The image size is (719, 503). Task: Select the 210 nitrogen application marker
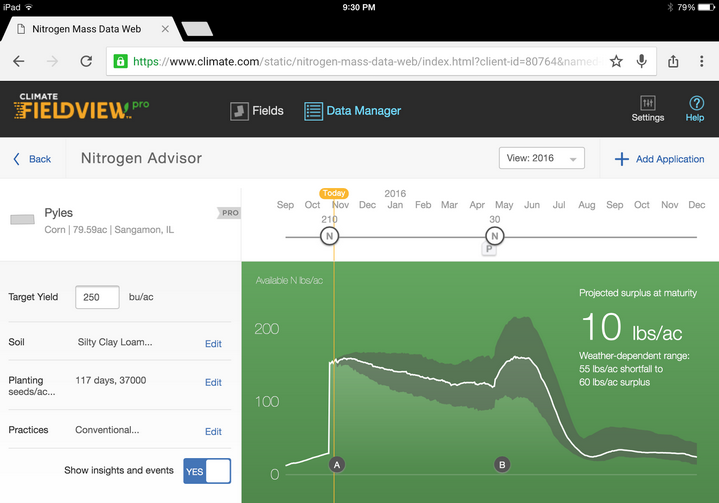pos(329,236)
